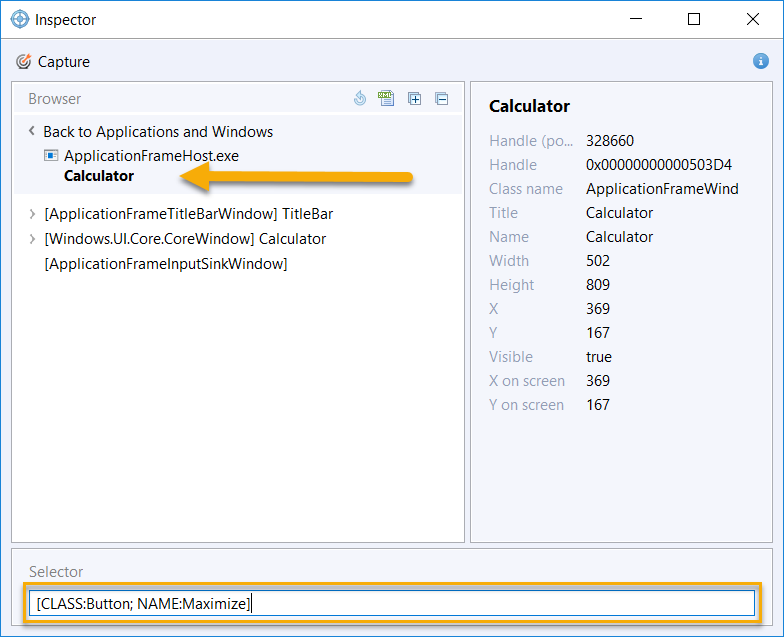
Task: Click the ApplicationFrameHost.exe window icon
Action: coord(51,156)
